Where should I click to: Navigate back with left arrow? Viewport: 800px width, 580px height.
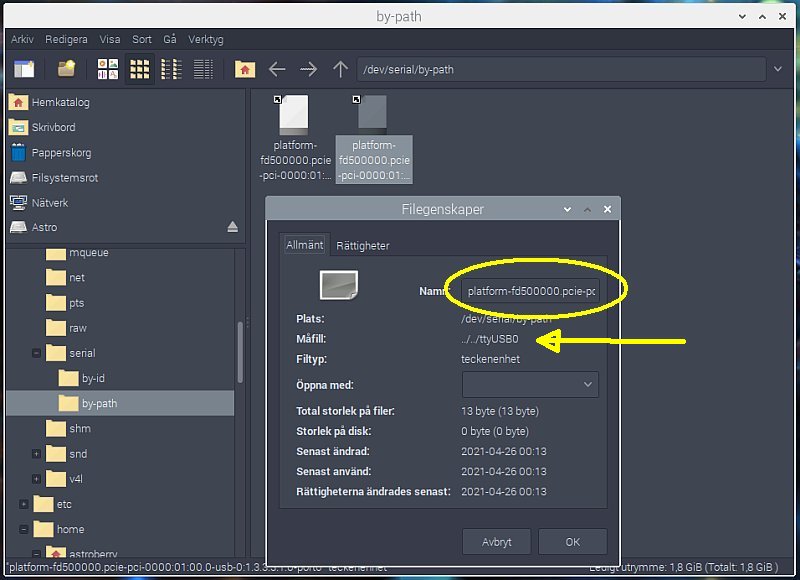point(277,69)
